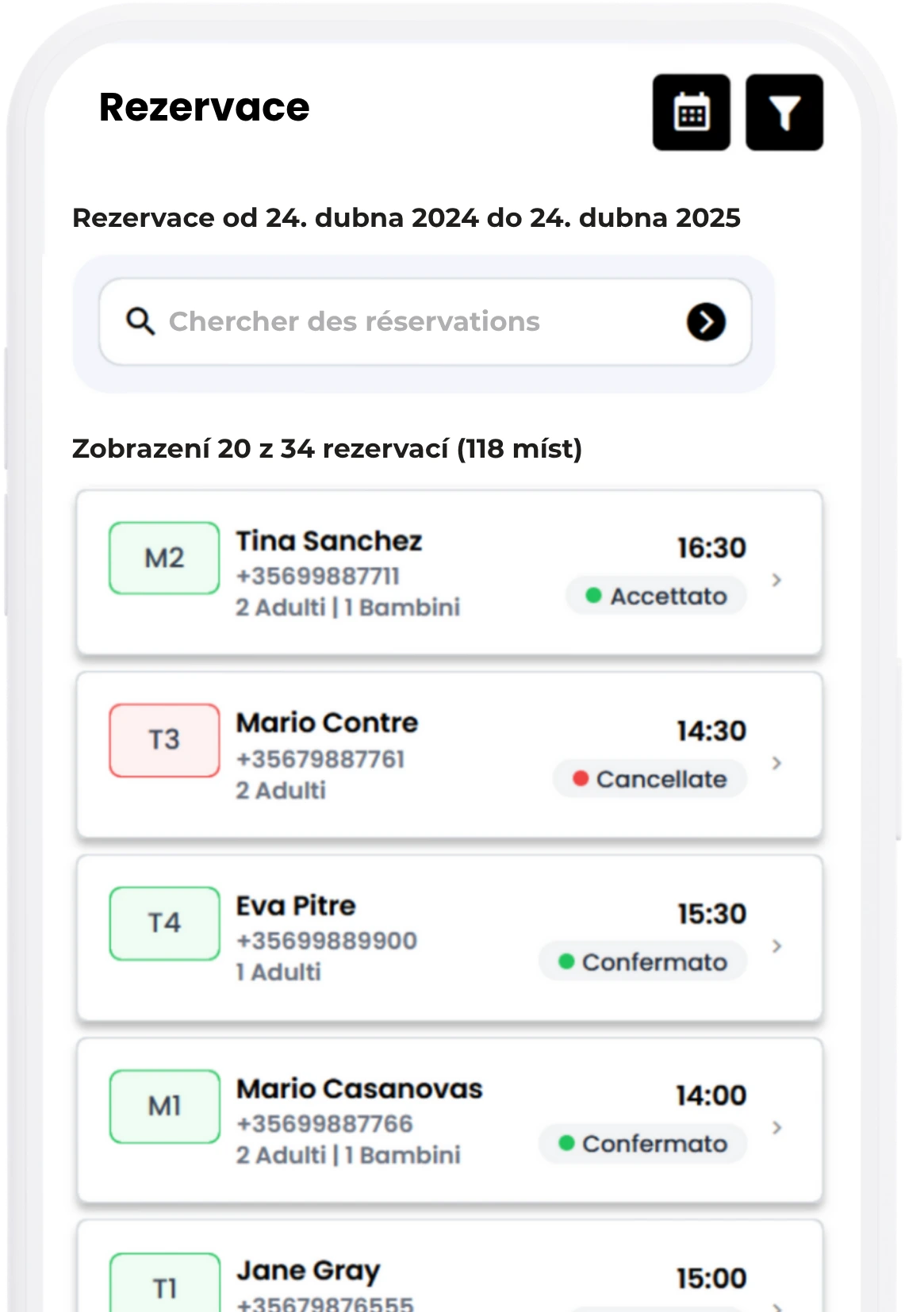Expand Tina Sanchez reservation chevron
924x1312 pixels.
(776, 580)
